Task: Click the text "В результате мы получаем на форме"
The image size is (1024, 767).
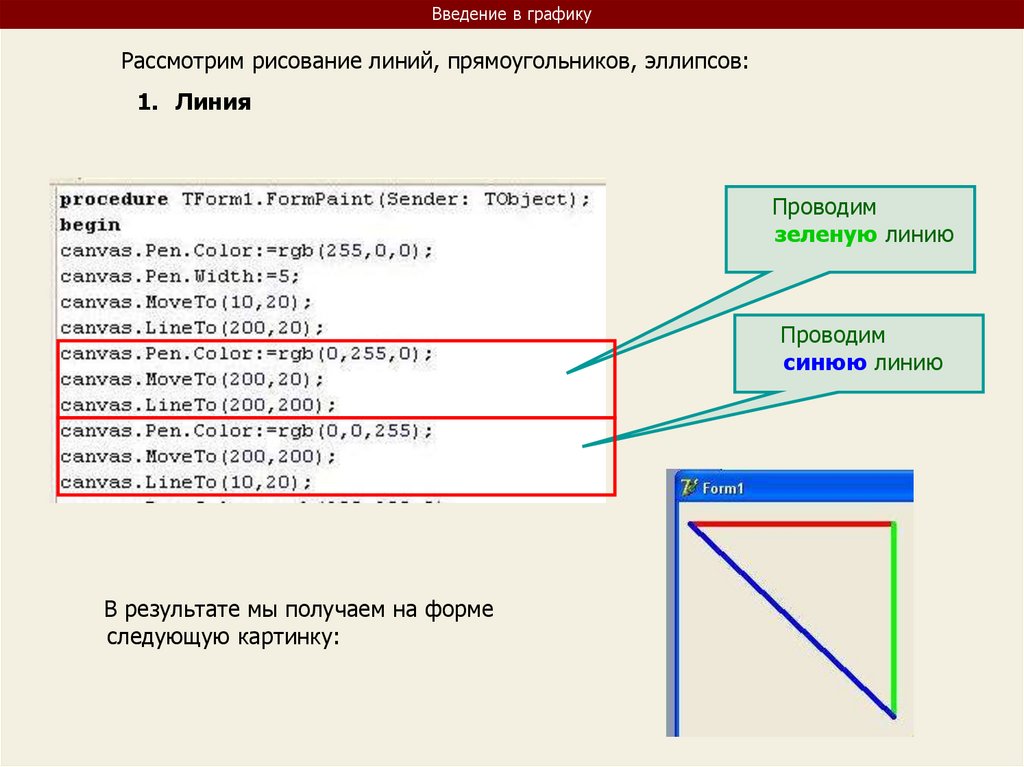Action: coord(299,609)
